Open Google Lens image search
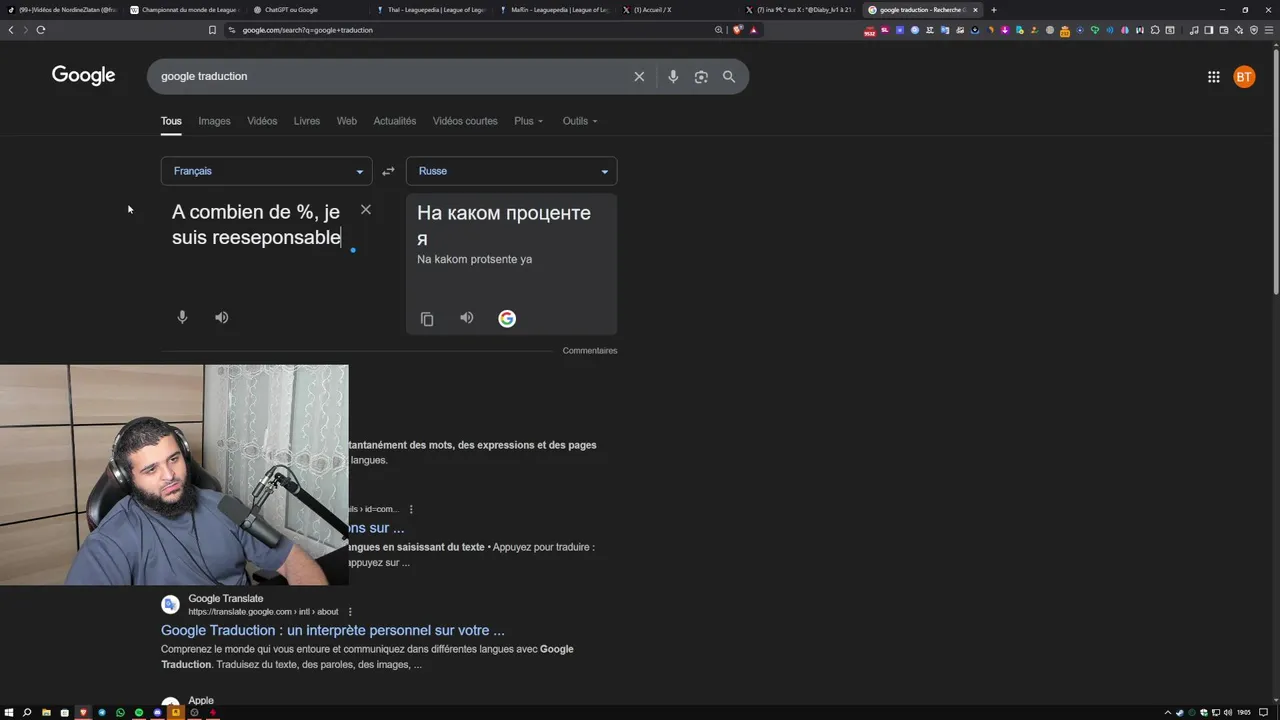Image resolution: width=1280 pixels, height=720 pixels. click(x=701, y=76)
